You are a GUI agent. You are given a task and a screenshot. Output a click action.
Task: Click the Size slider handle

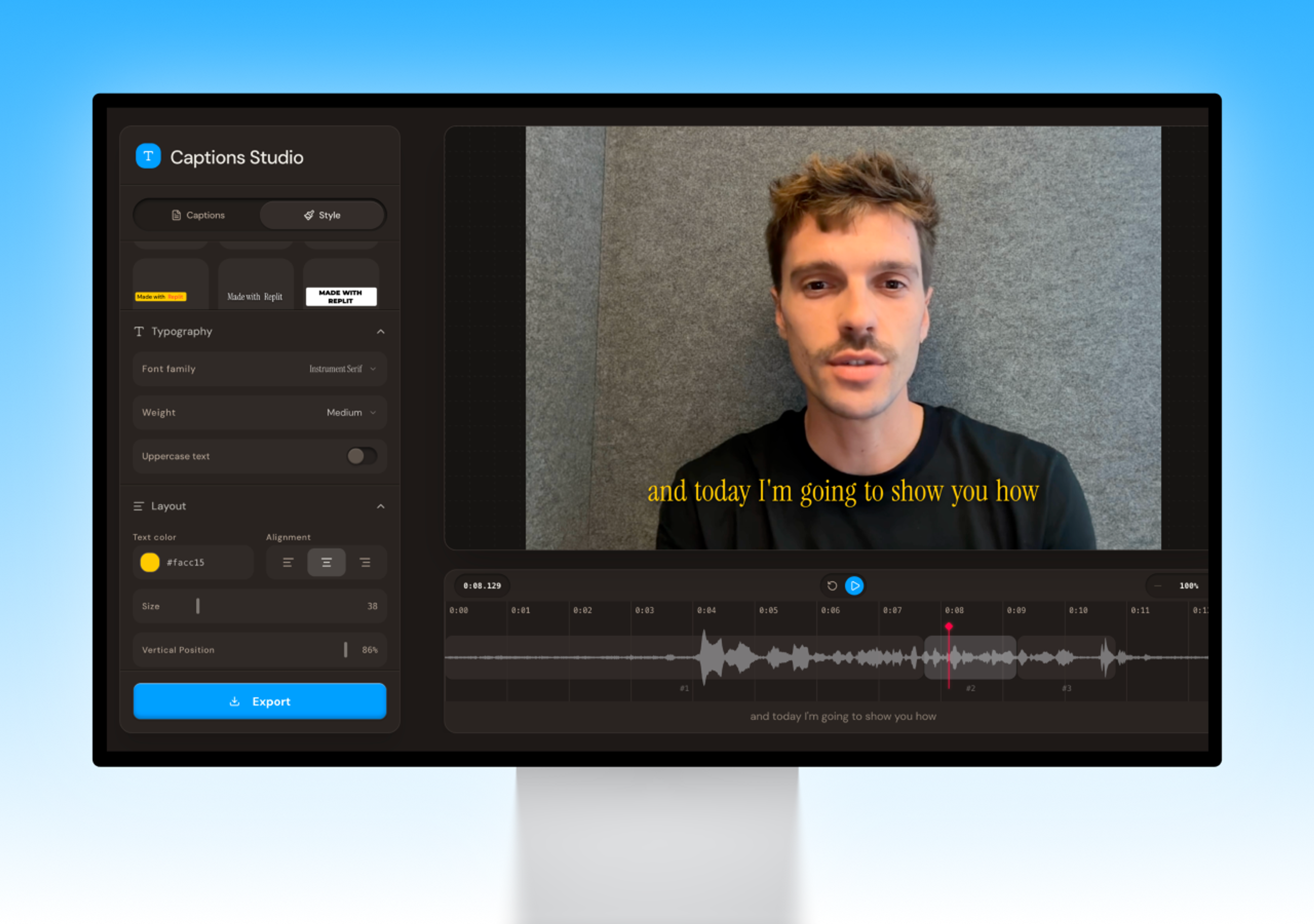pos(198,606)
